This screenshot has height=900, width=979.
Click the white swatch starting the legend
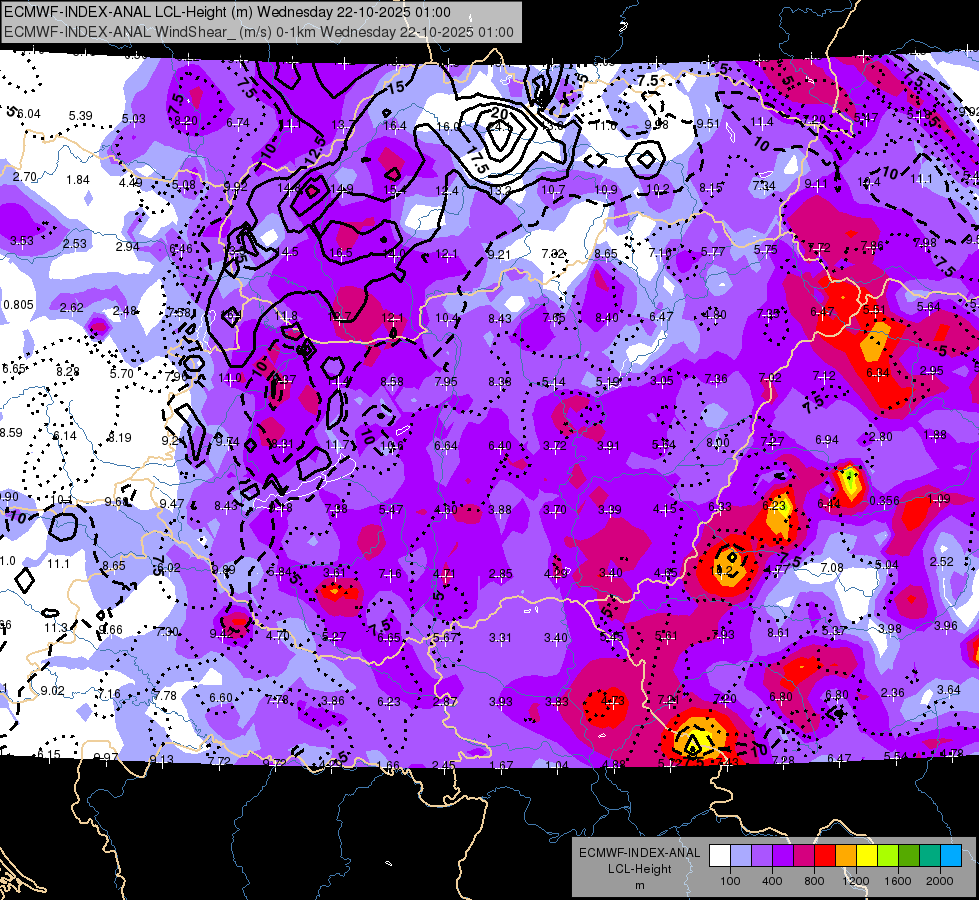719,855
